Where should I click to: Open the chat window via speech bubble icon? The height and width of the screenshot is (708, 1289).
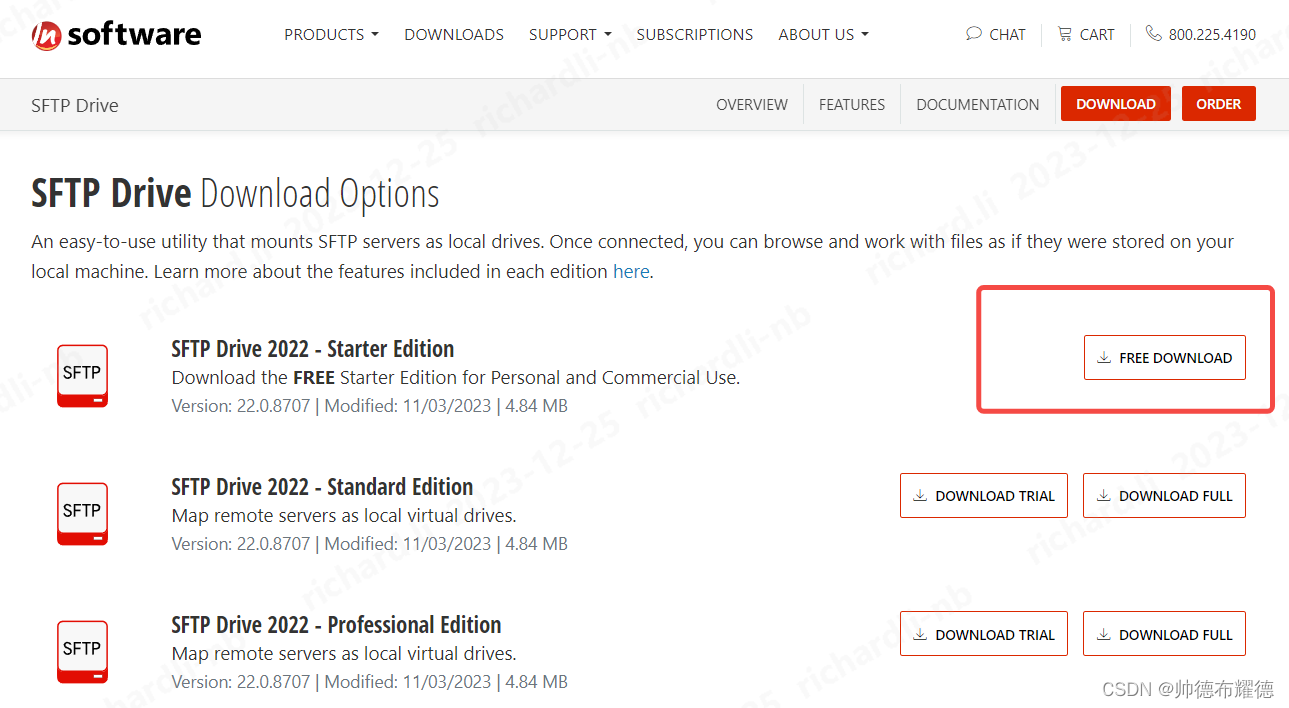(x=973, y=33)
